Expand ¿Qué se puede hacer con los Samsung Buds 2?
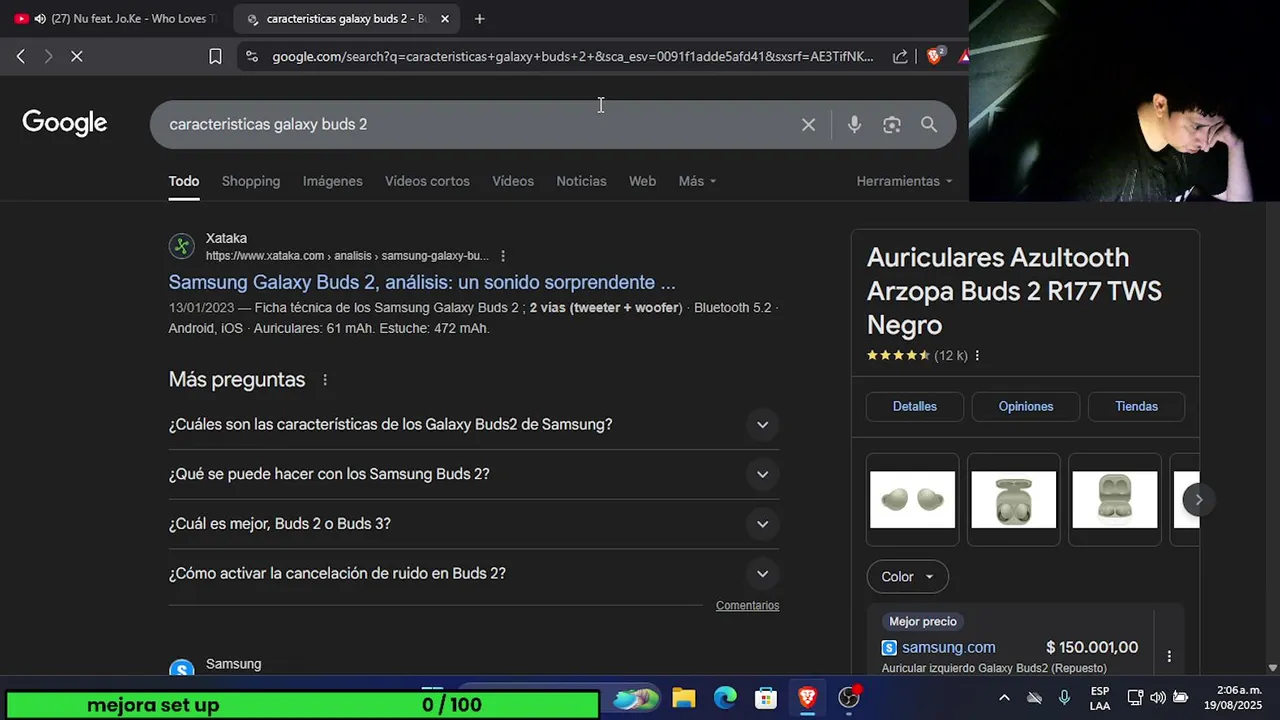The width and height of the screenshot is (1280, 720). (x=474, y=474)
